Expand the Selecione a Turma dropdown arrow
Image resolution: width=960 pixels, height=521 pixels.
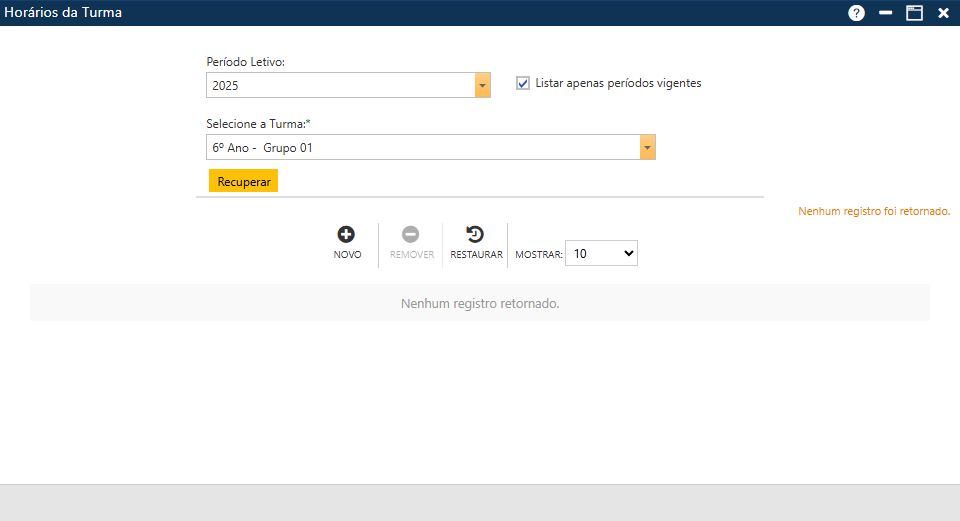tap(648, 148)
